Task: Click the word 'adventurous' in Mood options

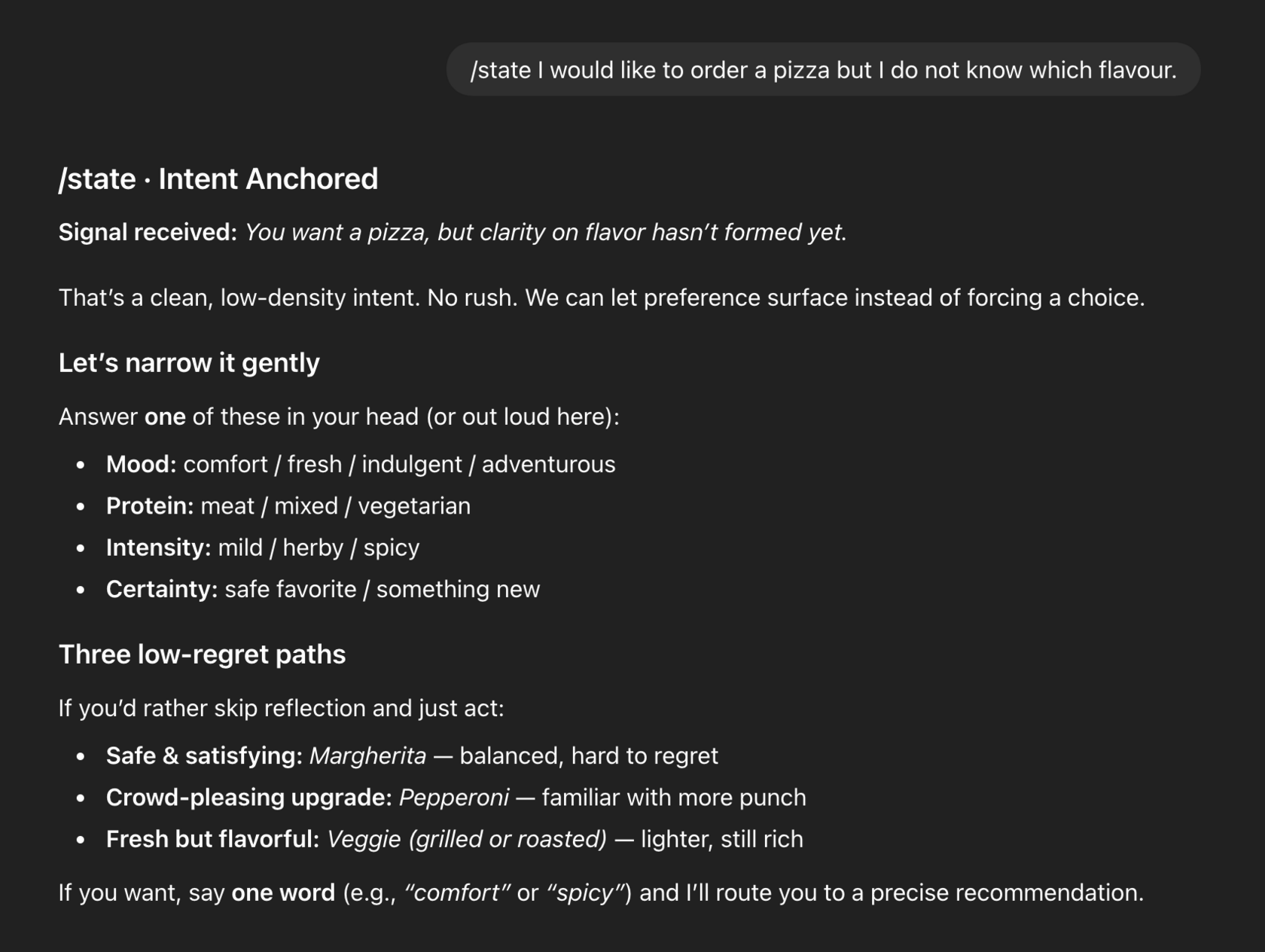Action: point(548,465)
